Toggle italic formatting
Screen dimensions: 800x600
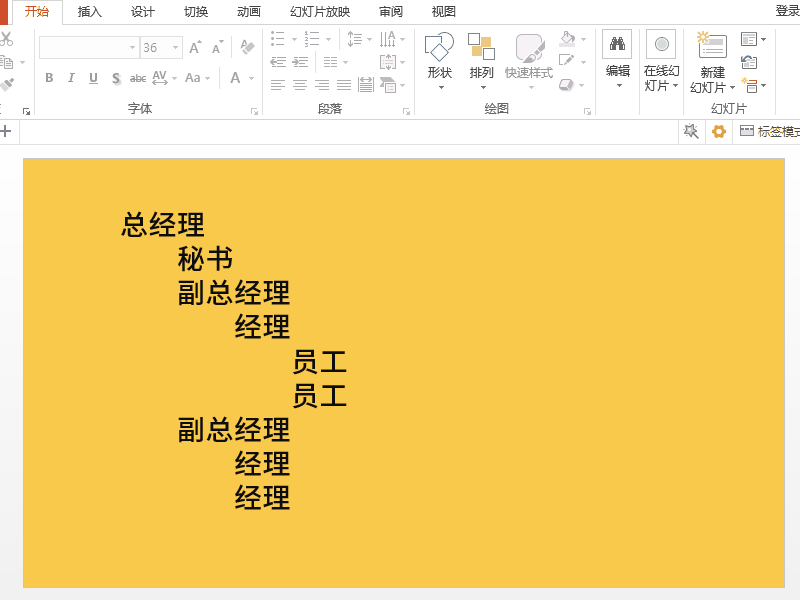pyautogui.click(x=71, y=78)
